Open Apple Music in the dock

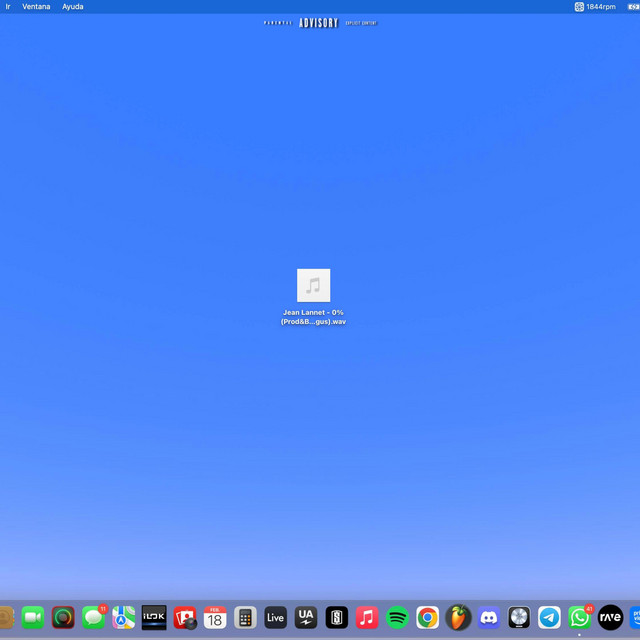coord(367,618)
